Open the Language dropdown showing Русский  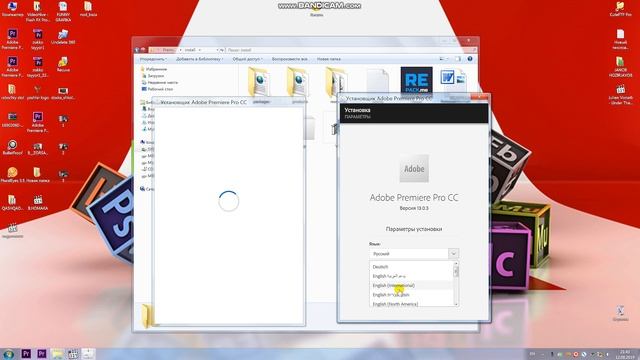pos(414,254)
